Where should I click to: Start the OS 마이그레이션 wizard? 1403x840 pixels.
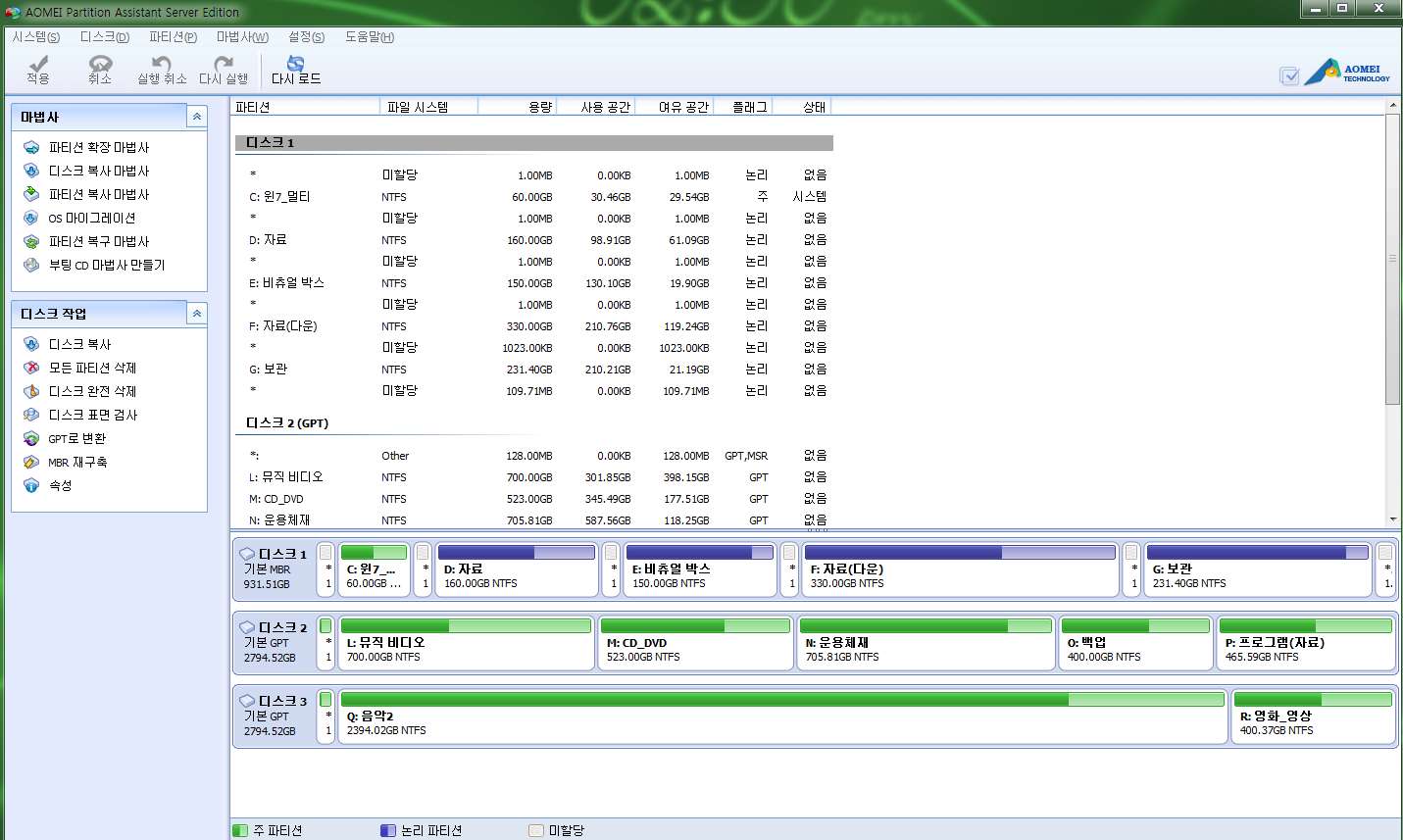point(91,218)
